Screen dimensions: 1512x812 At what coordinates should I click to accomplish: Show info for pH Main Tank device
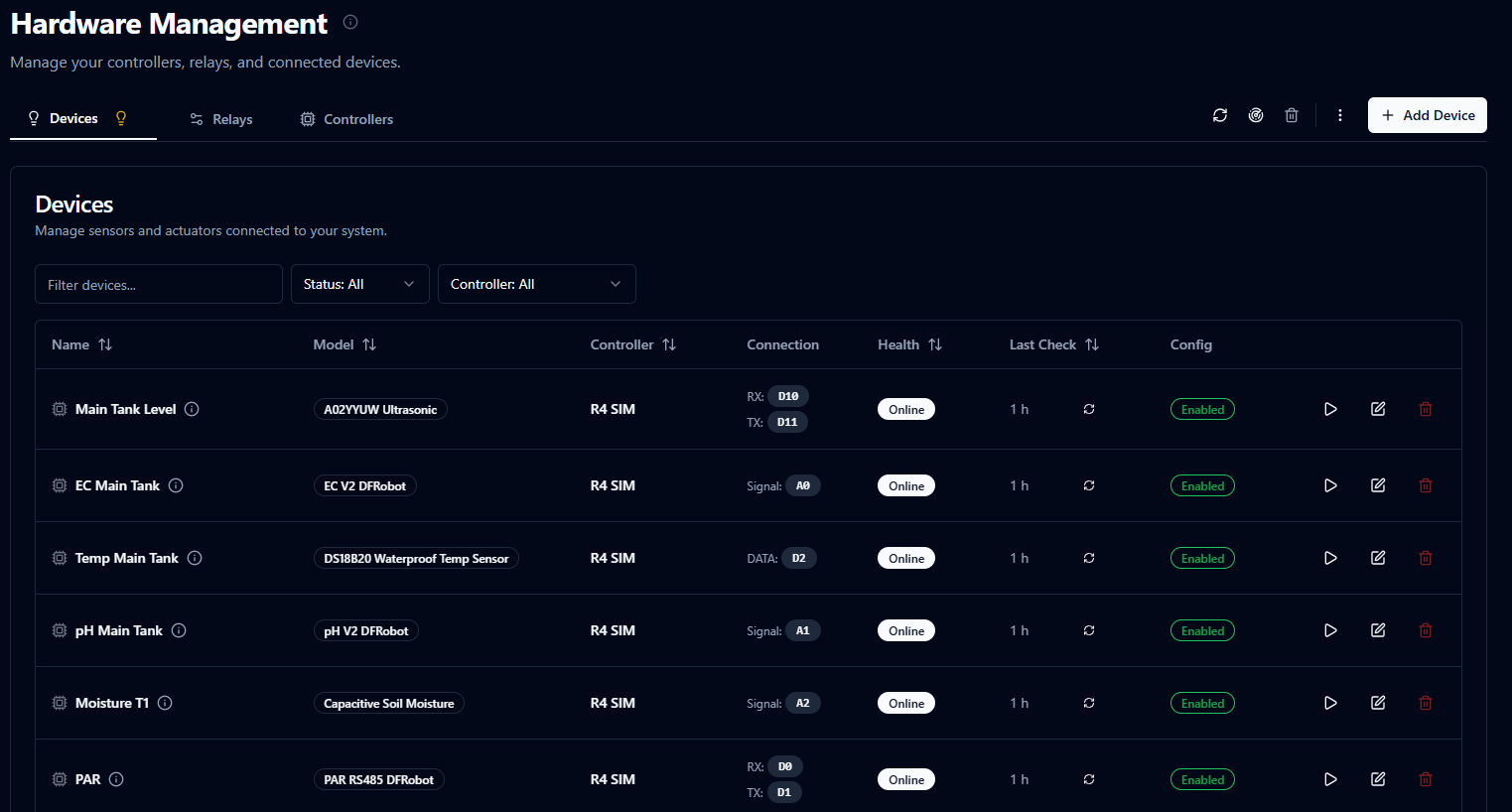pos(179,630)
